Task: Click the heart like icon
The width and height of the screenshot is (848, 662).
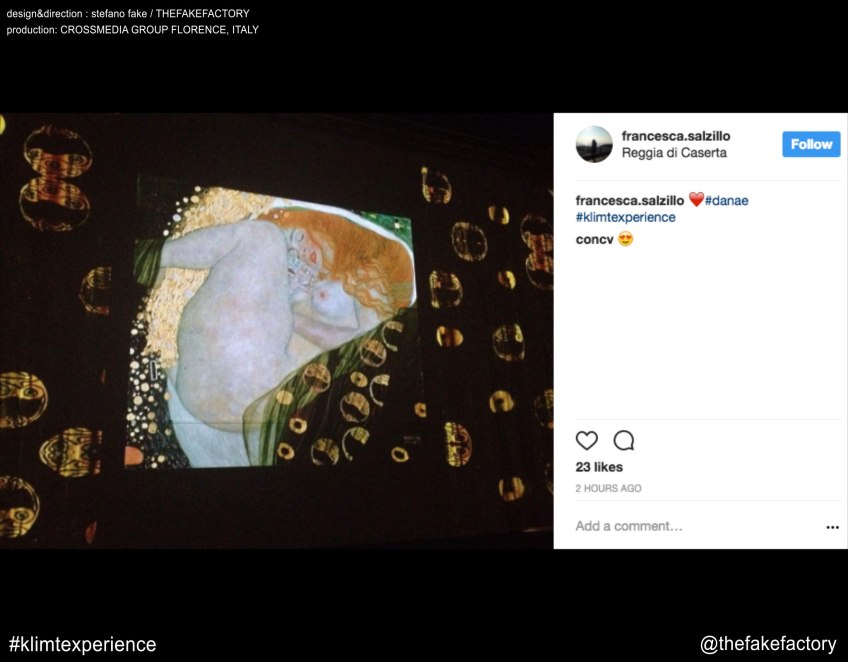Action: [586, 440]
